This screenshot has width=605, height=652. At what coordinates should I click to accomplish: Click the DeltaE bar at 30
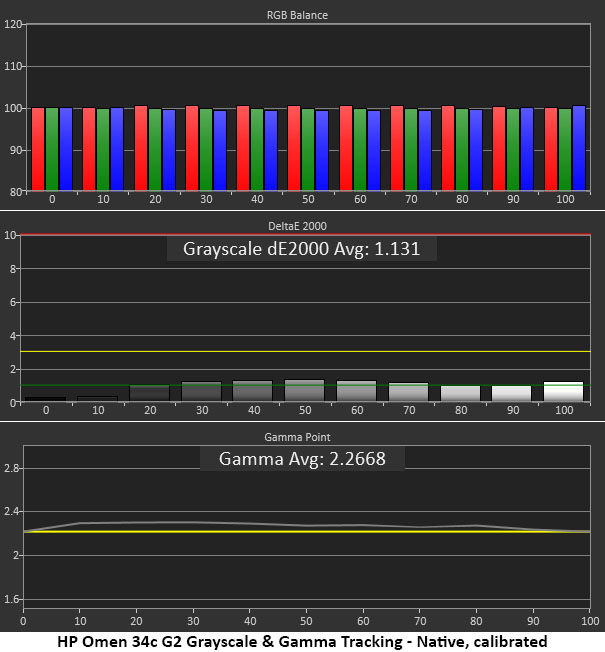pyautogui.click(x=202, y=391)
